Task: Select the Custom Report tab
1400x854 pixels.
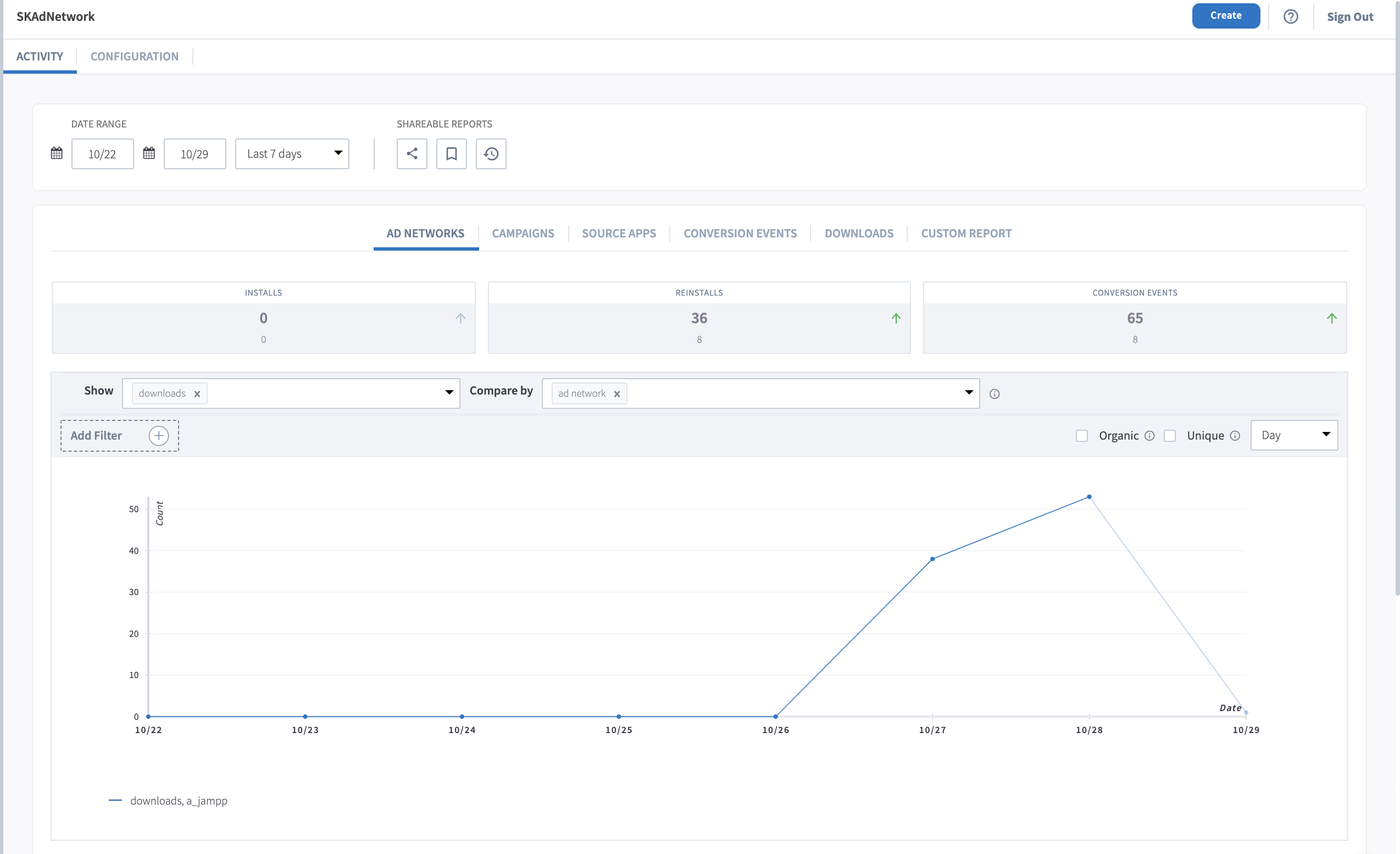Action: [x=966, y=234]
